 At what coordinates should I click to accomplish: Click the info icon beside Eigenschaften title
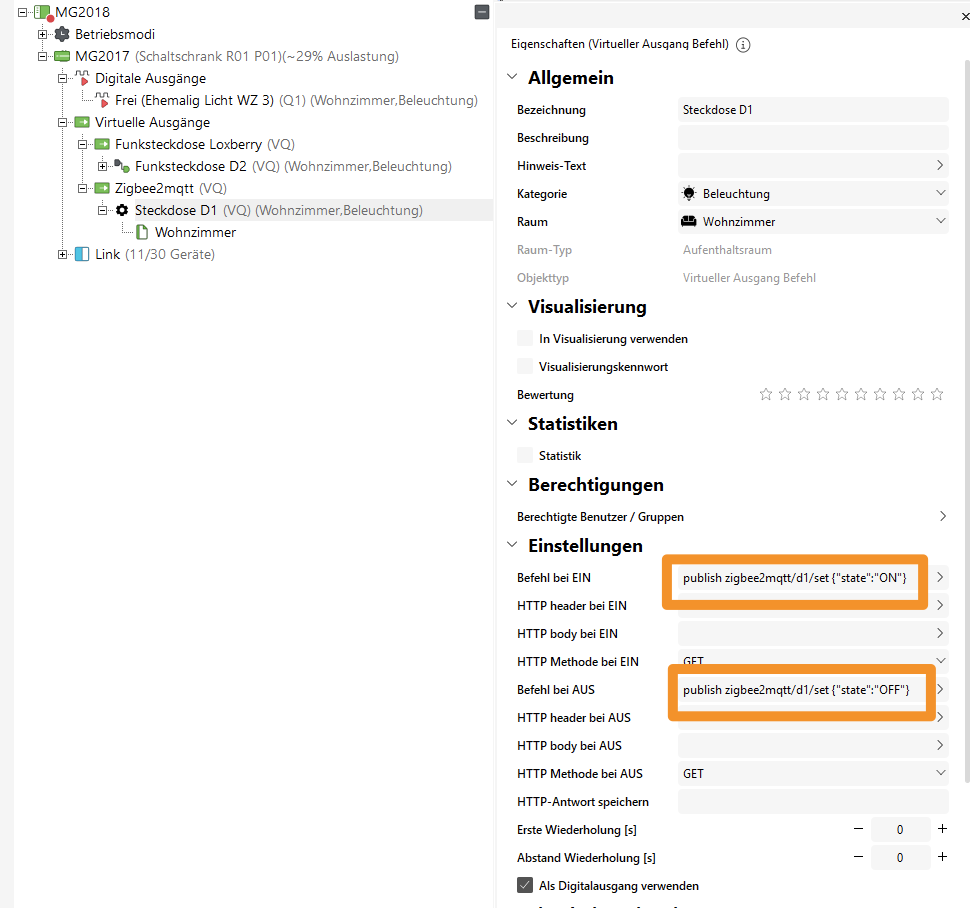coord(743,45)
